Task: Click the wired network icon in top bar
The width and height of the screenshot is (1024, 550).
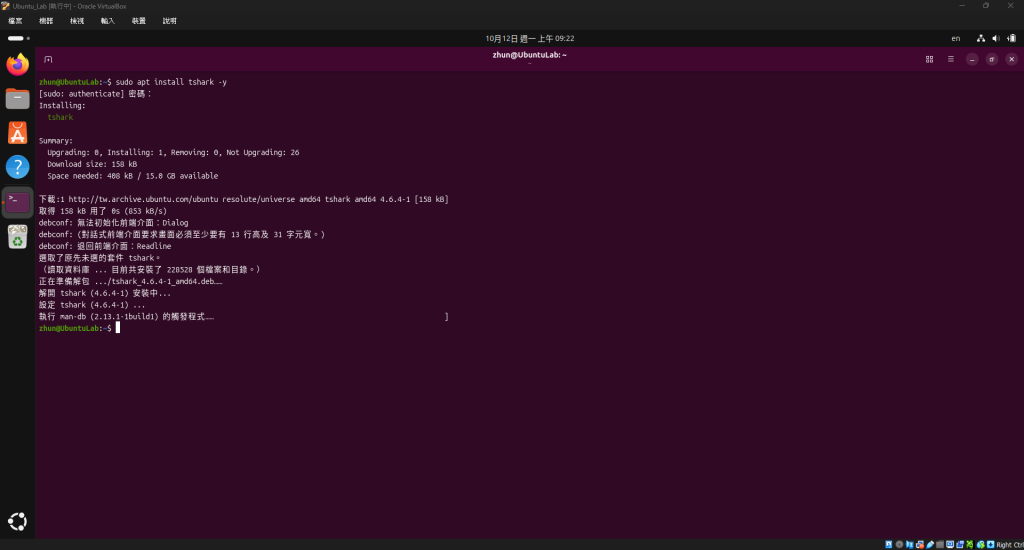Action: pos(981,39)
